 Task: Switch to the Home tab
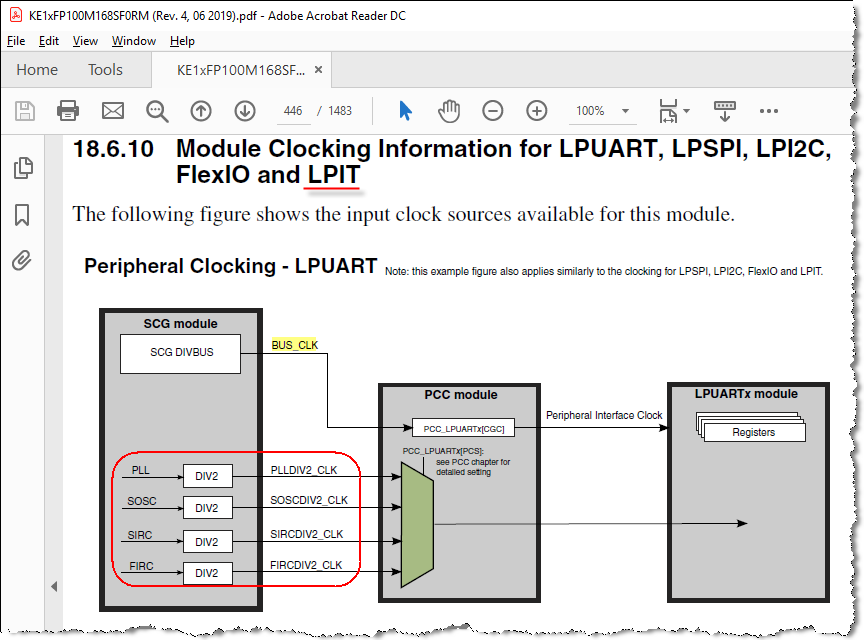37,70
